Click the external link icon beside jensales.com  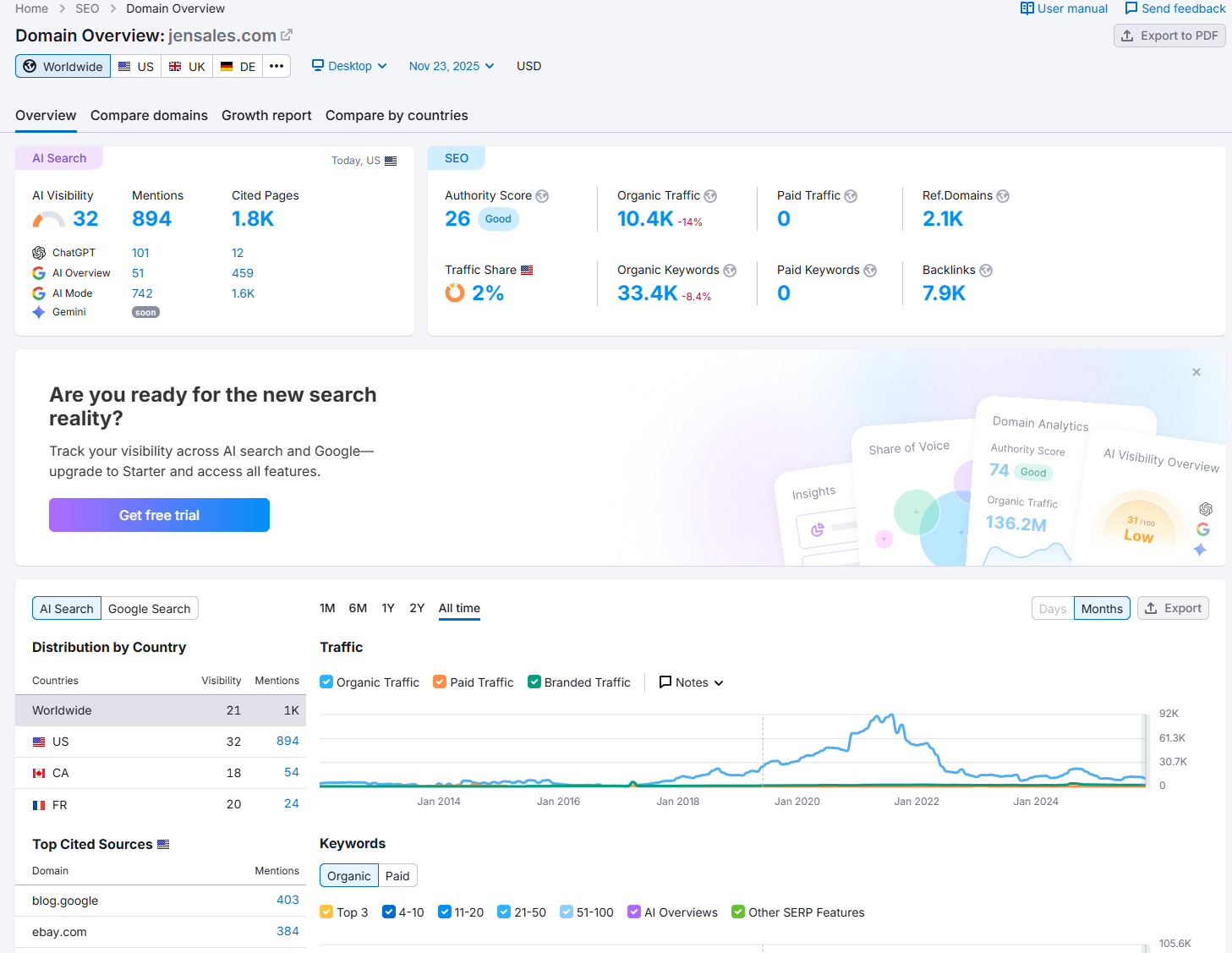click(x=287, y=35)
